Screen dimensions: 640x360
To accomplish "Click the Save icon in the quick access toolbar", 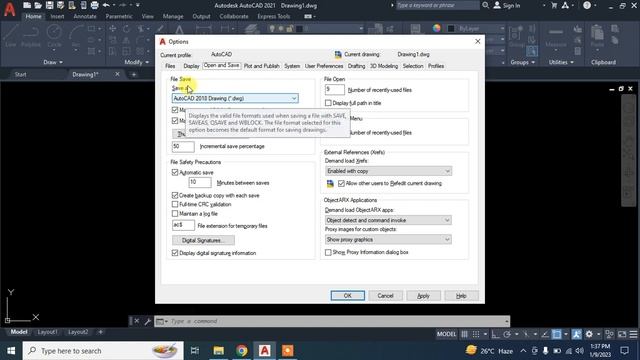I will [49, 5].
